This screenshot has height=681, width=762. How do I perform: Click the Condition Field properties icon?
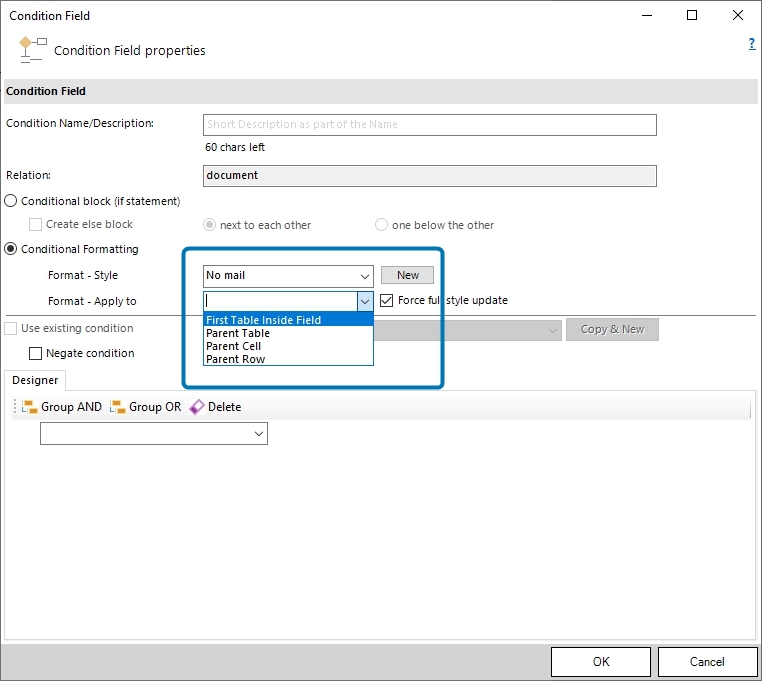pos(32,50)
